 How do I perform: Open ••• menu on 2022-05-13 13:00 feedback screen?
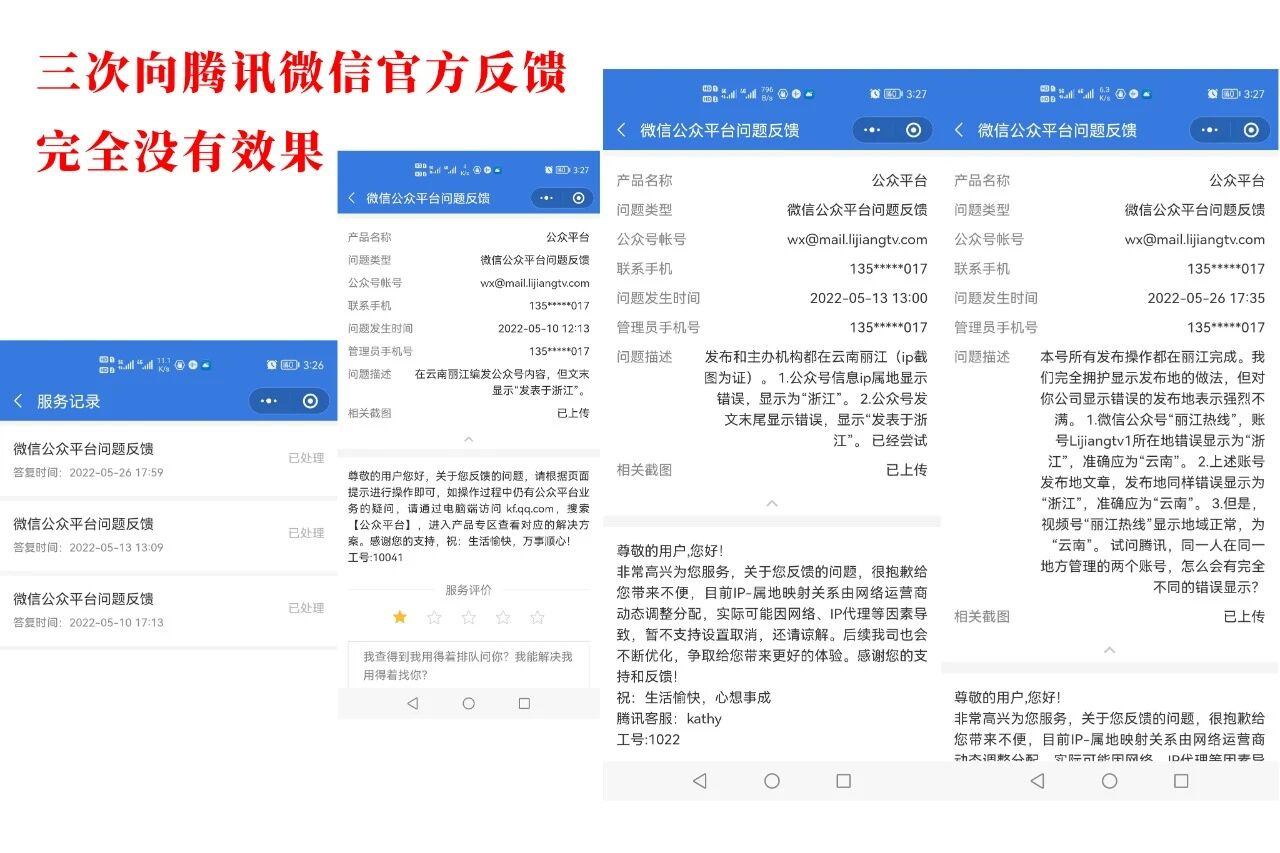click(x=872, y=130)
